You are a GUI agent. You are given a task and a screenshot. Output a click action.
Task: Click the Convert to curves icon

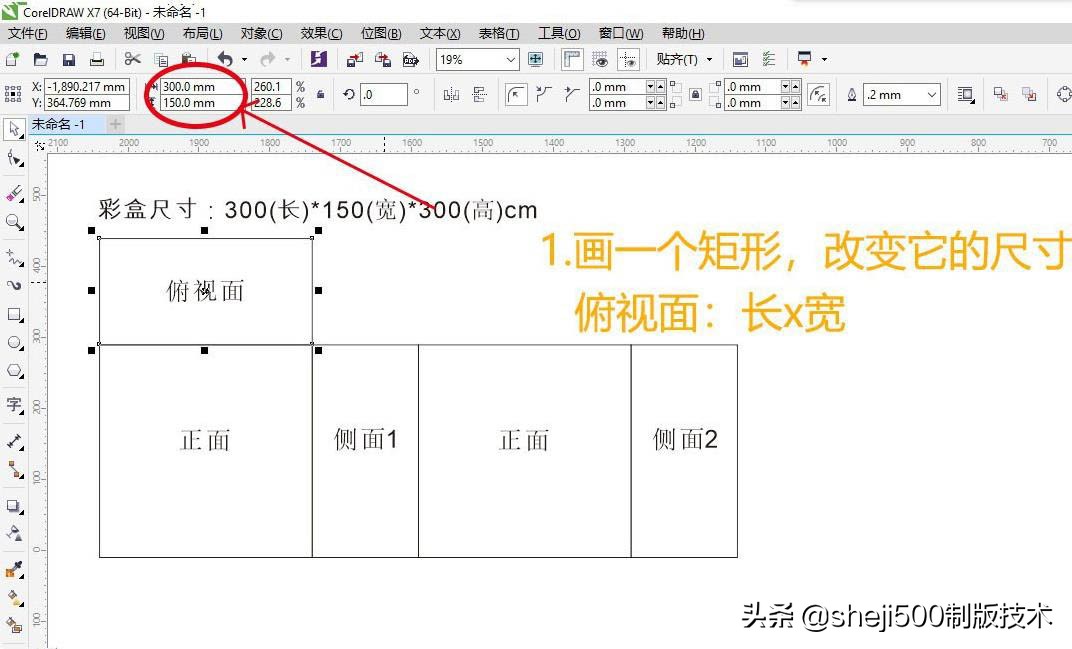point(1063,94)
